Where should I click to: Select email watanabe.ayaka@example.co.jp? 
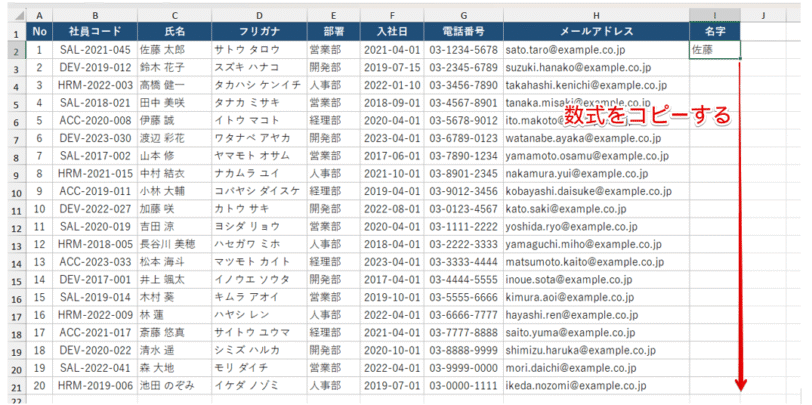click(x=596, y=138)
